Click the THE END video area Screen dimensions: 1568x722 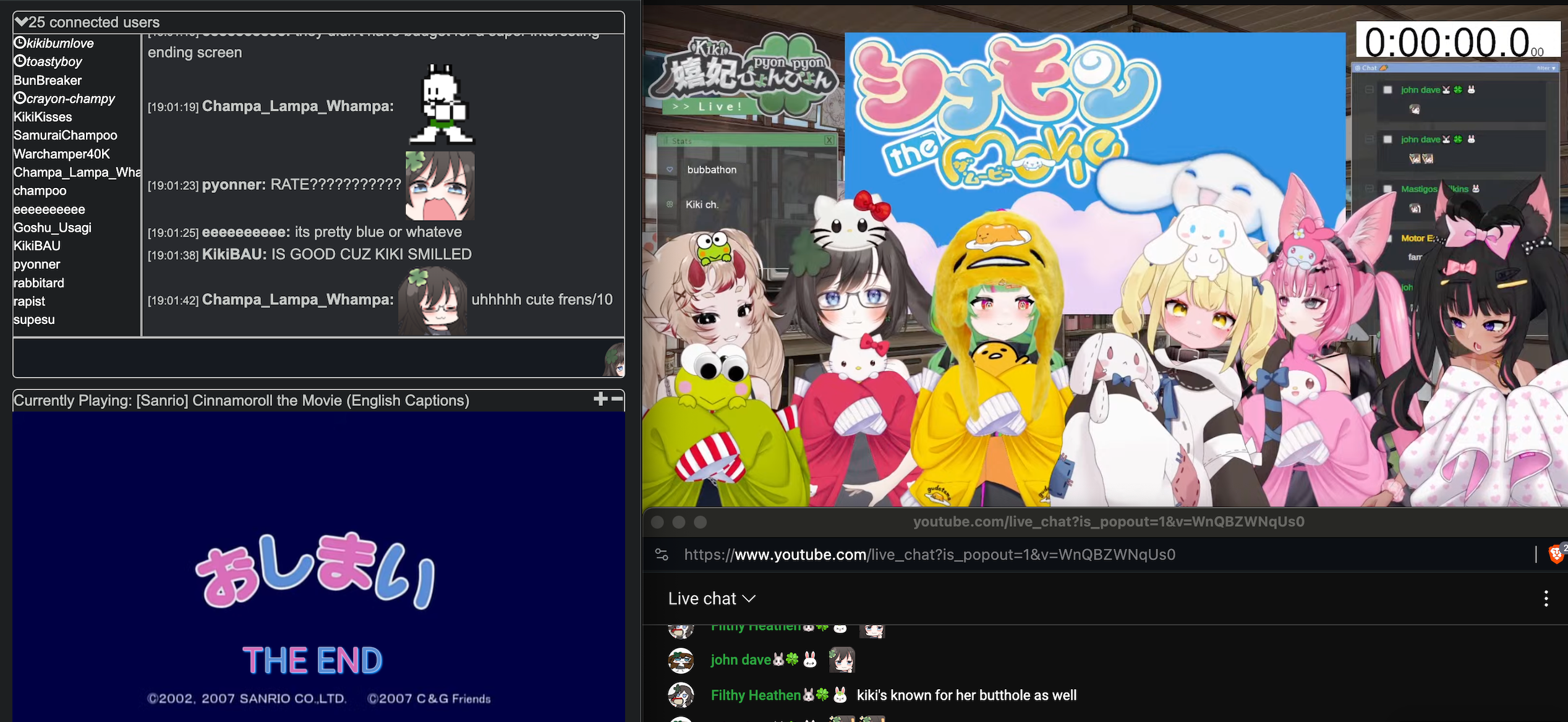318,566
